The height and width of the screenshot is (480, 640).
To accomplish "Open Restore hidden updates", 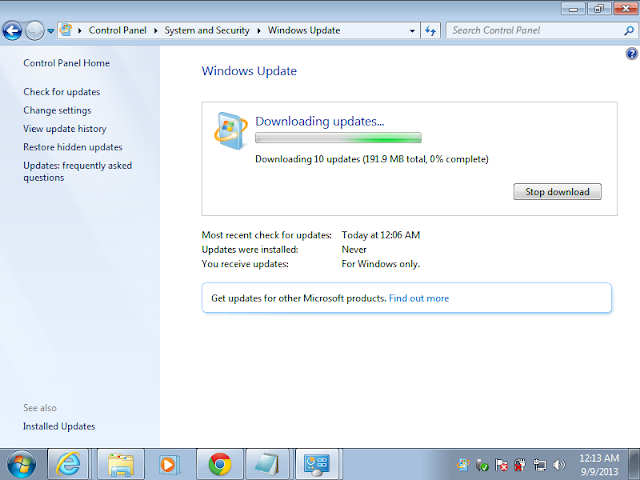I will point(73,147).
